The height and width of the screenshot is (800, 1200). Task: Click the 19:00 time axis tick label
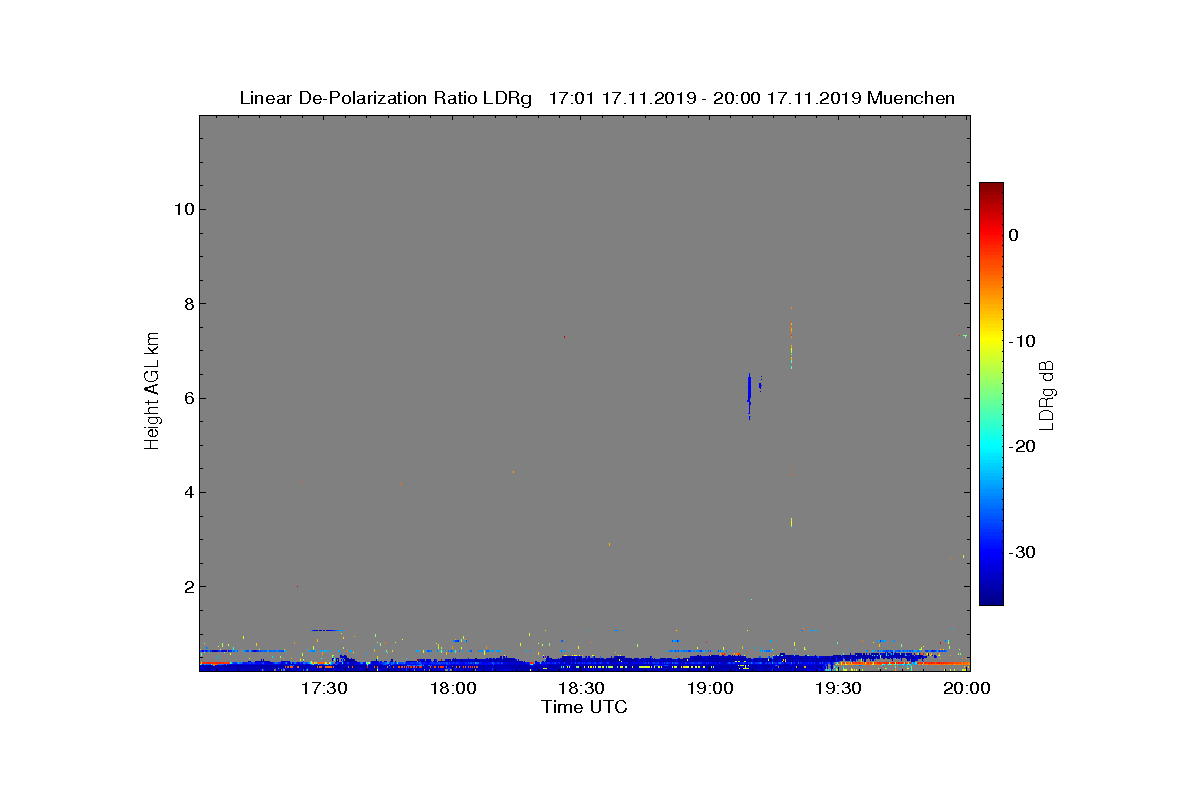coord(710,688)
